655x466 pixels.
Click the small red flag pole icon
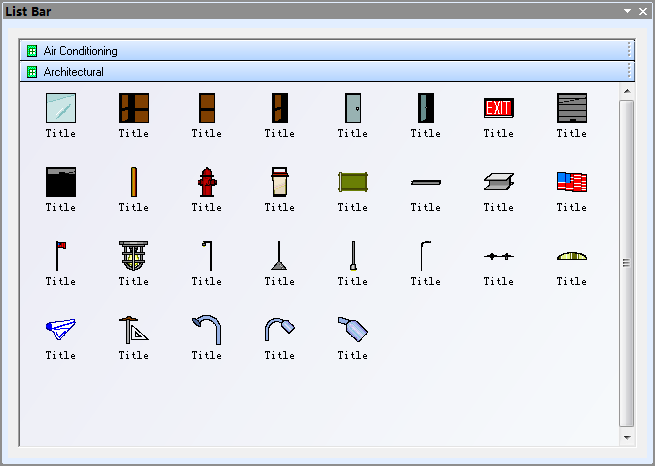(60, 256)
